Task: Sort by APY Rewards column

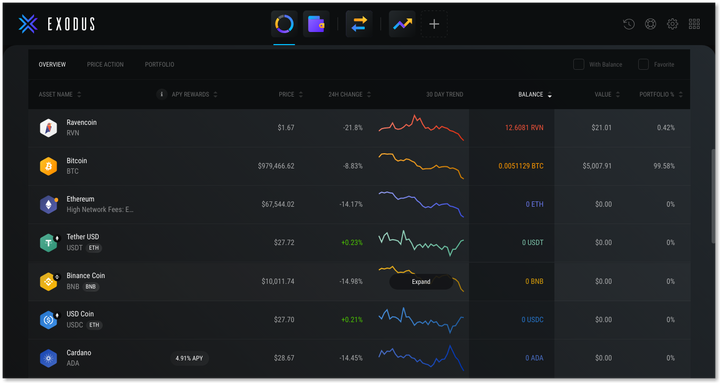Action: click(x=194, y=94)
